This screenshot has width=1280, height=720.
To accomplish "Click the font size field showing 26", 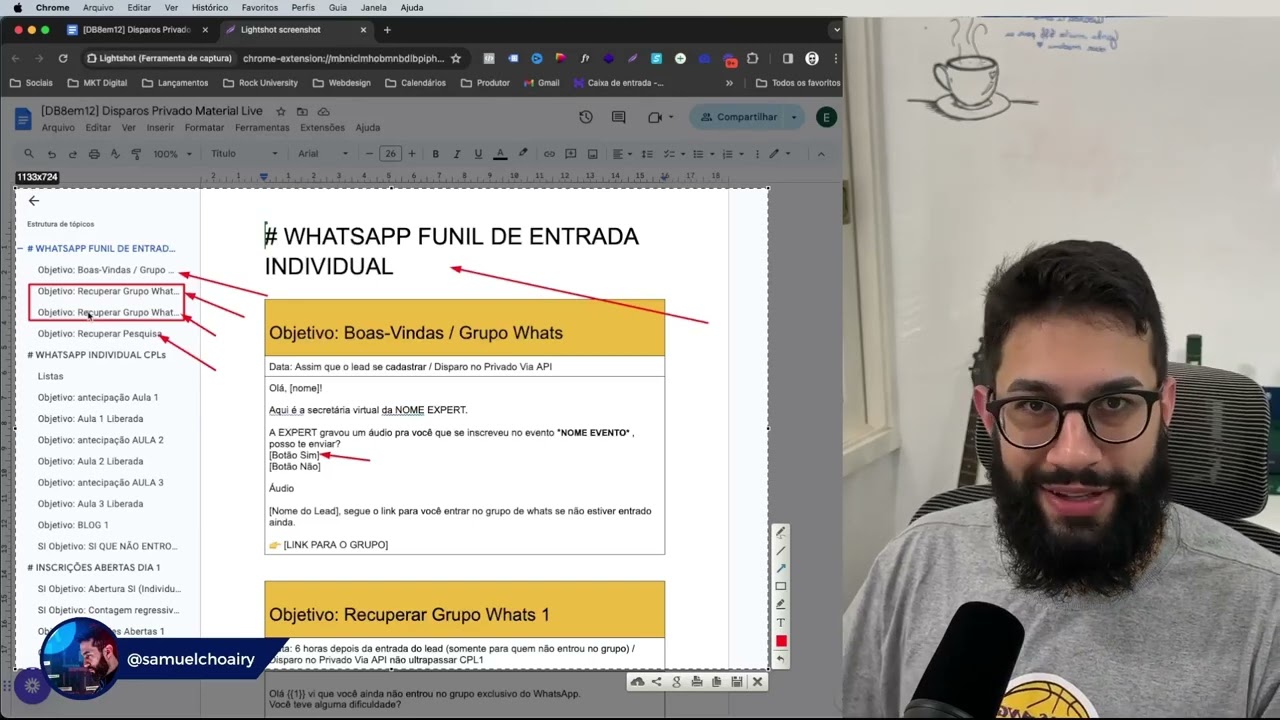I will (x=390, y=154).
